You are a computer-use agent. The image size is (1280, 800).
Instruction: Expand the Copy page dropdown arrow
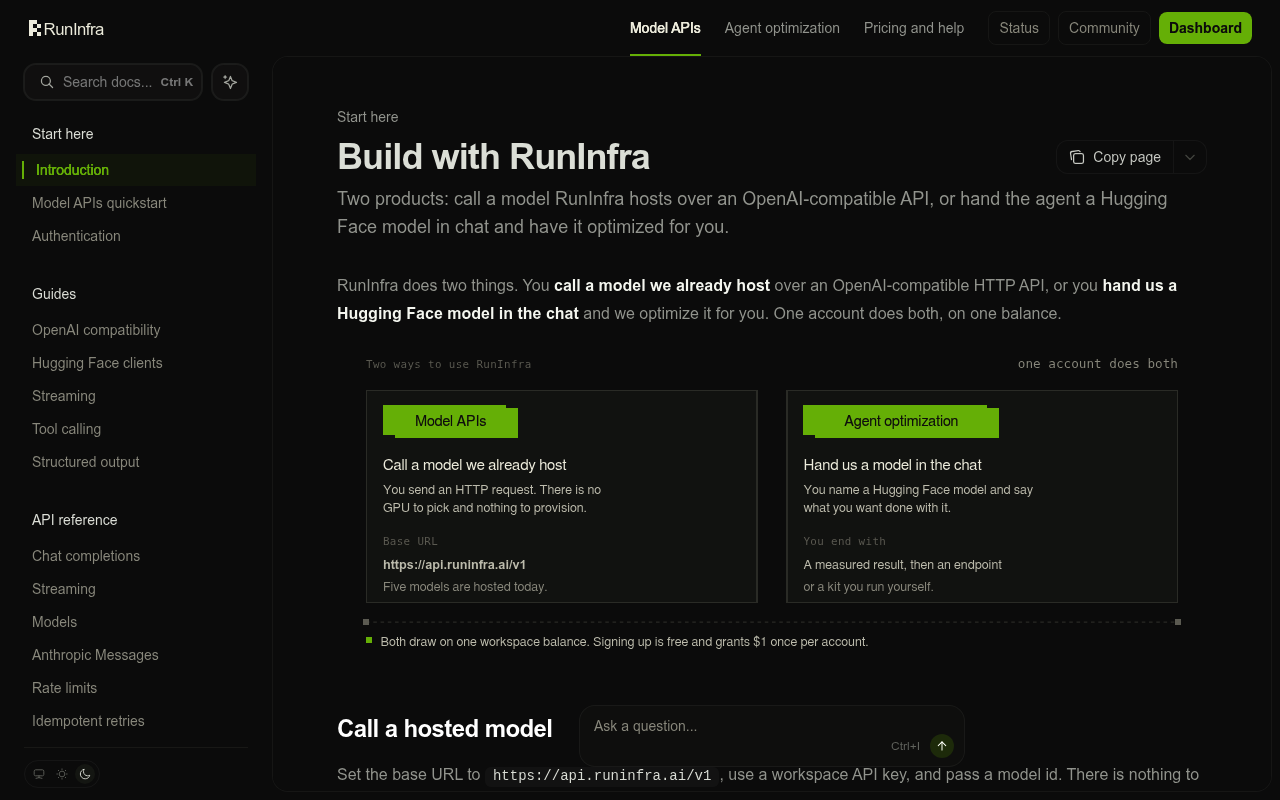[x=1190, y=157]
